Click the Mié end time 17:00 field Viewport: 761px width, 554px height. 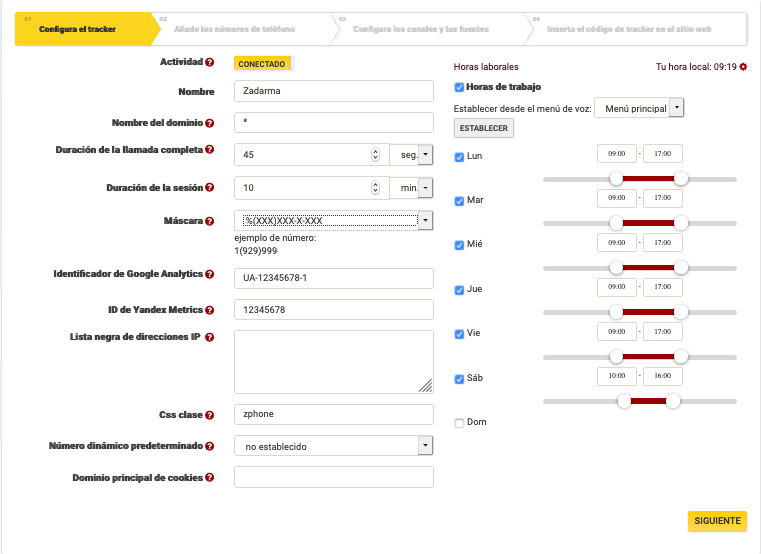click(x=662, y=242)
